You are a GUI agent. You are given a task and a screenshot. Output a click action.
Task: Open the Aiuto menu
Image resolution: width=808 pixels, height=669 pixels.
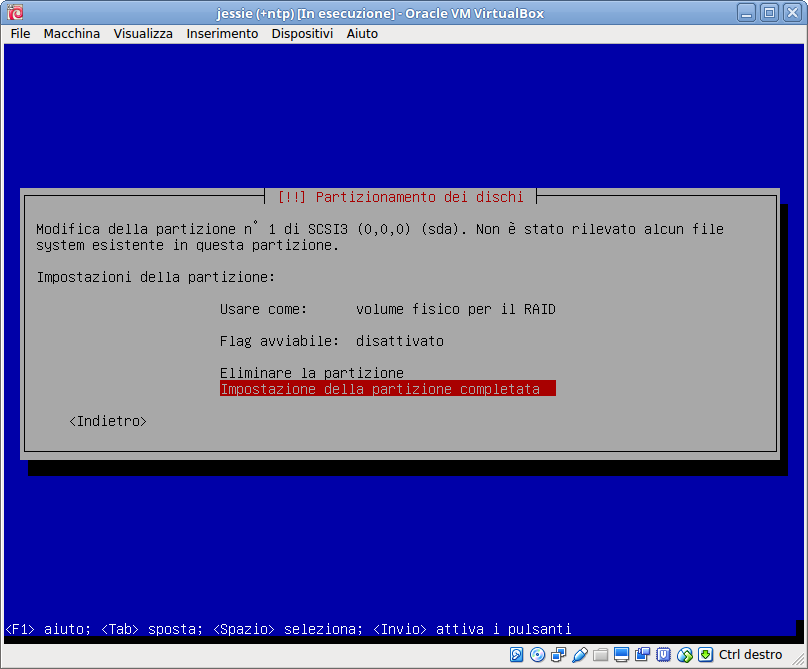point(362,34)
